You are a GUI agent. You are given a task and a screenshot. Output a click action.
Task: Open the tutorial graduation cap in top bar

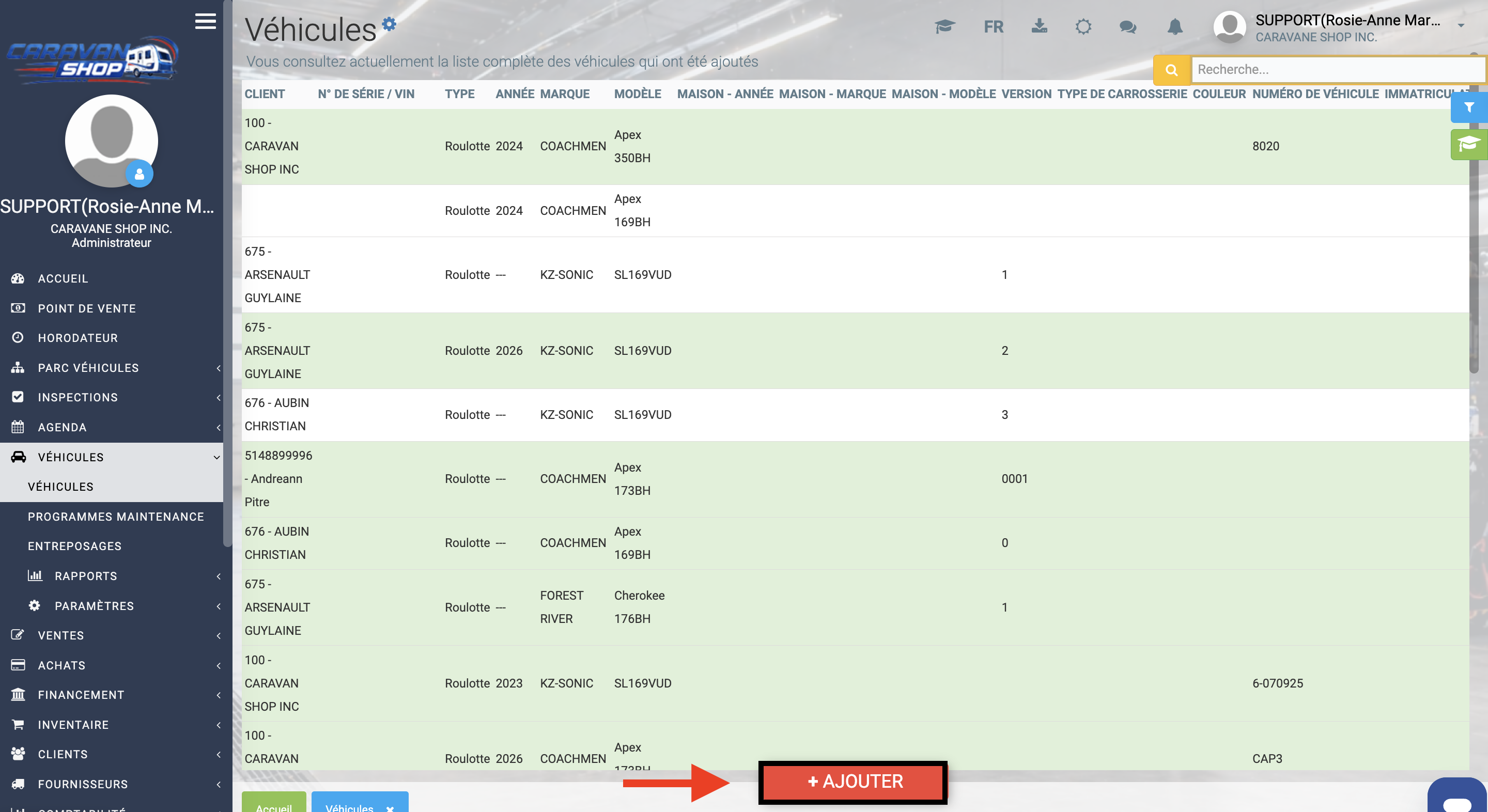[x=944, y=26]
